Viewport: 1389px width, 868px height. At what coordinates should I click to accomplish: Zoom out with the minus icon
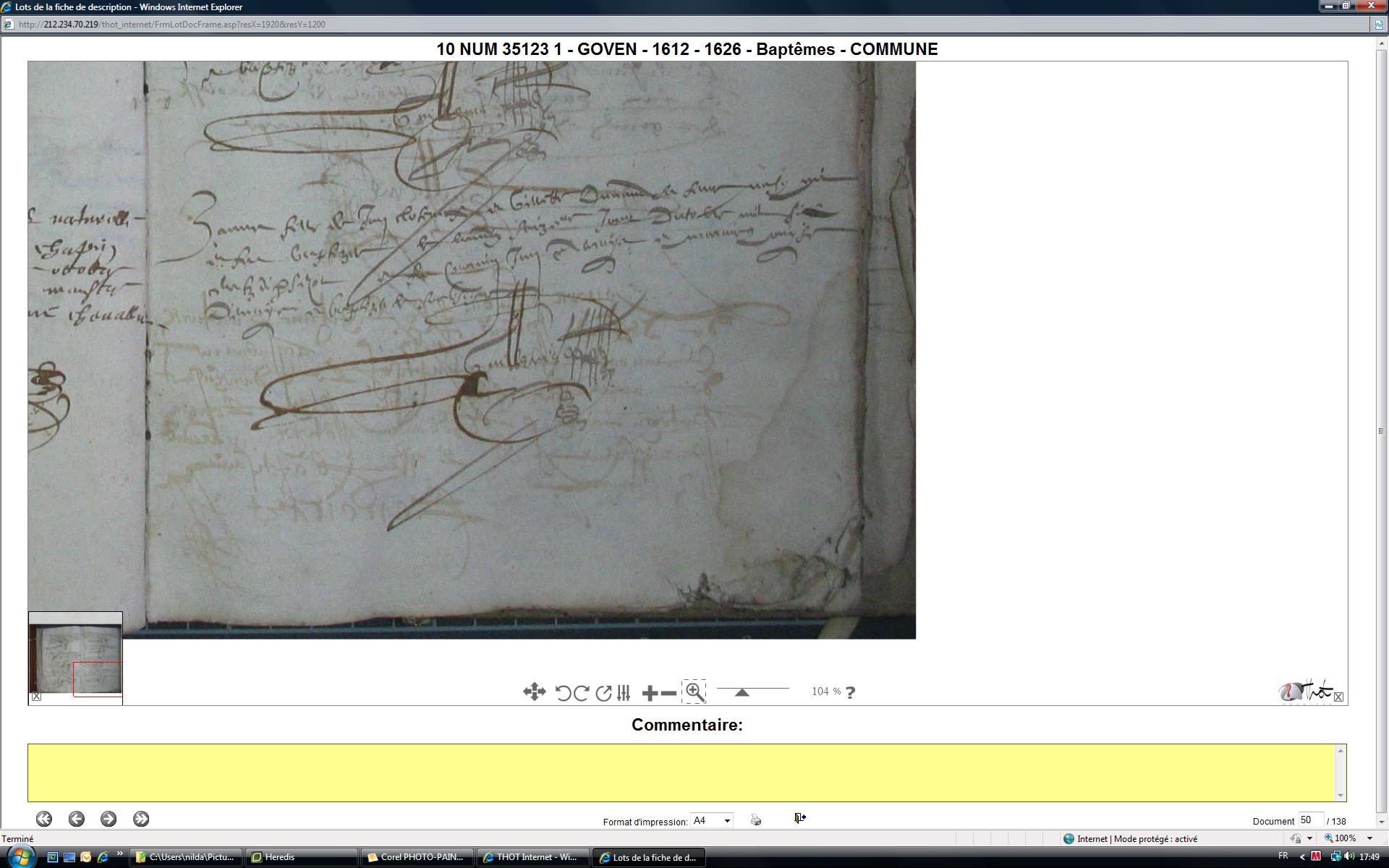pyautogui.click(x=668, y=693)
